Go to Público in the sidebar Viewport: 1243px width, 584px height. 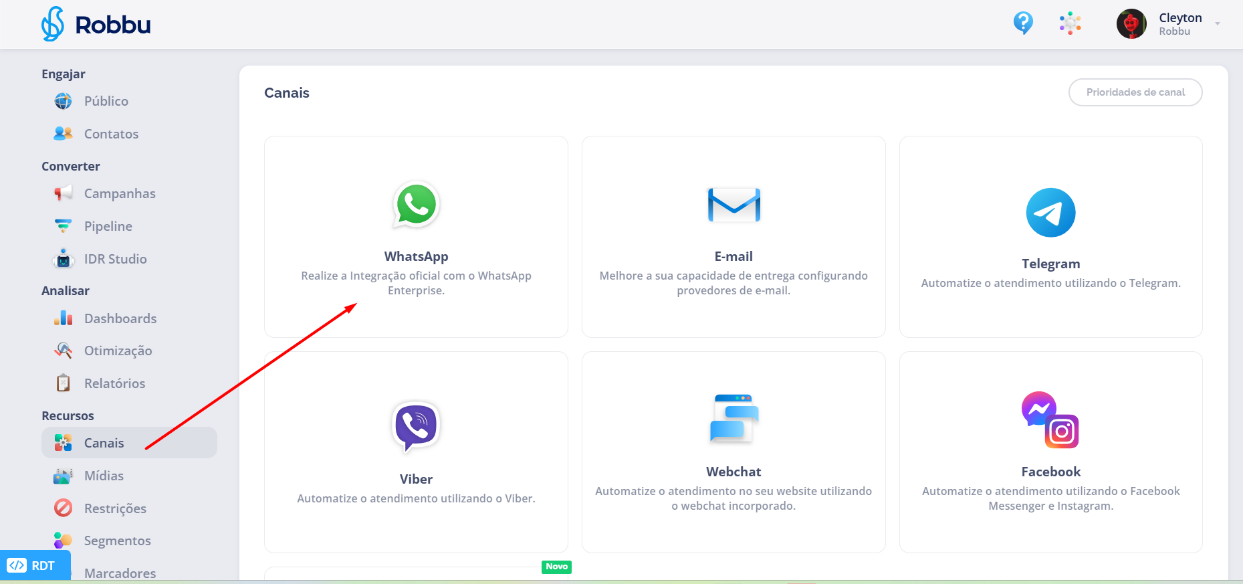coord(106,101)
